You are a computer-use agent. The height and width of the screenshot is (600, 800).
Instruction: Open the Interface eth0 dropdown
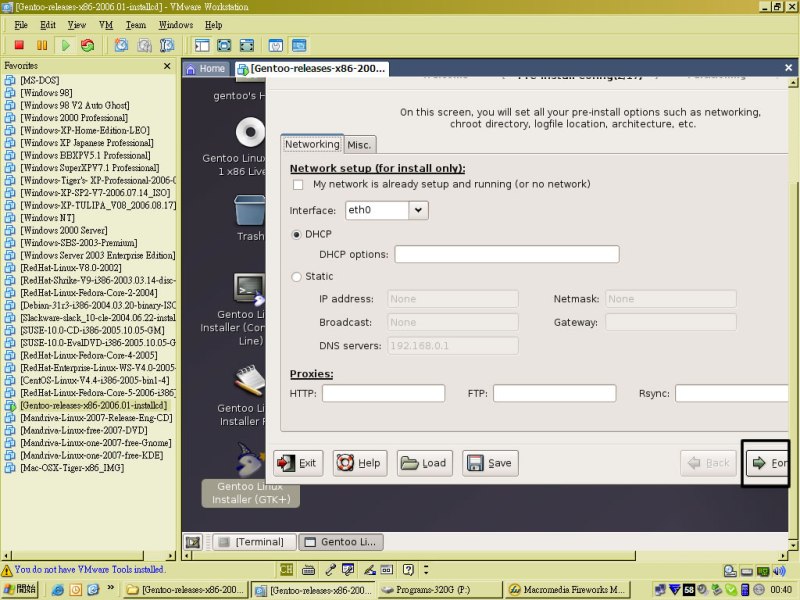point(418,210)
